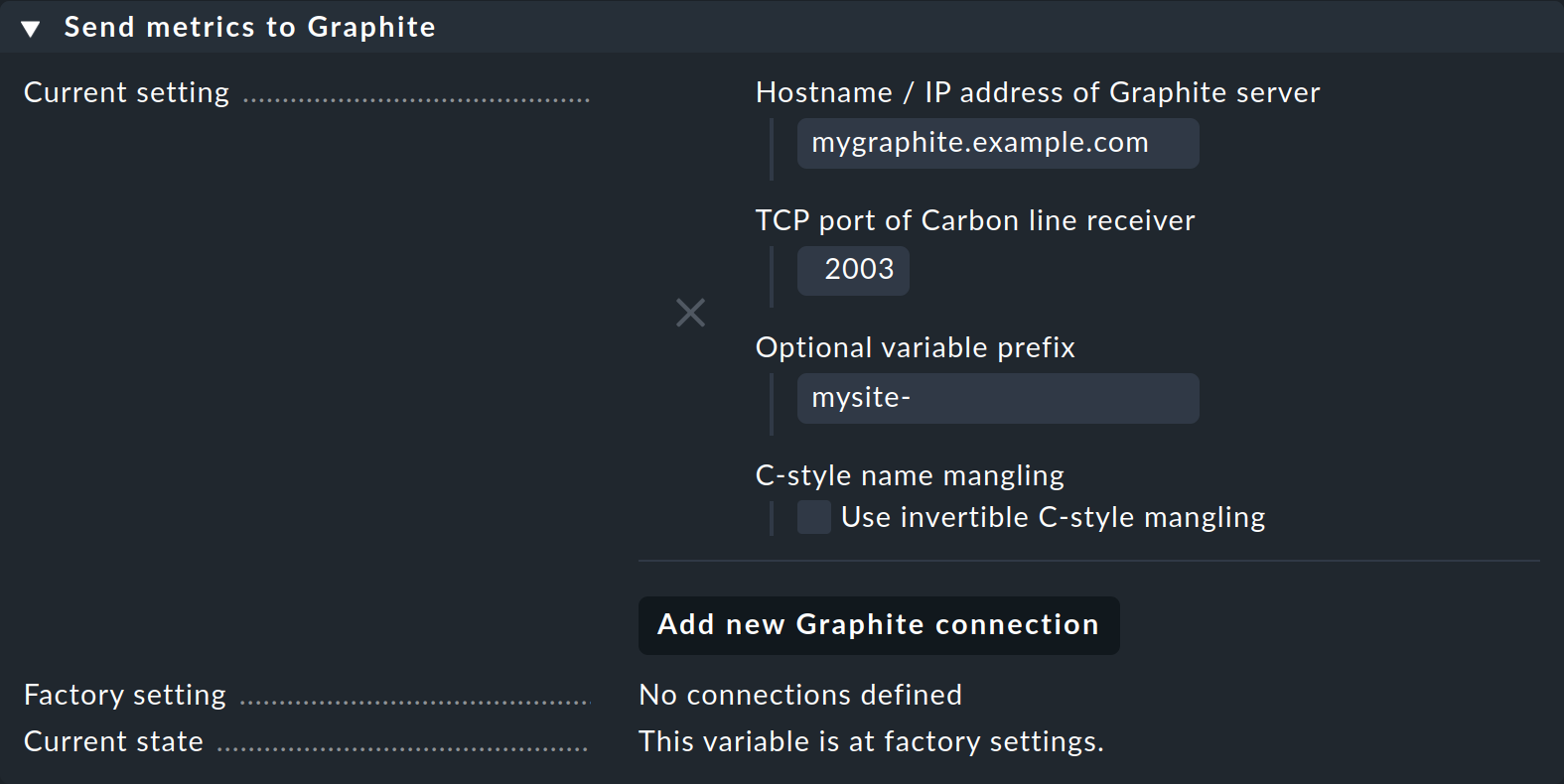Screen dimensions: 1564x784
Task: Click the Factory setting label
Action: point(125,695)
